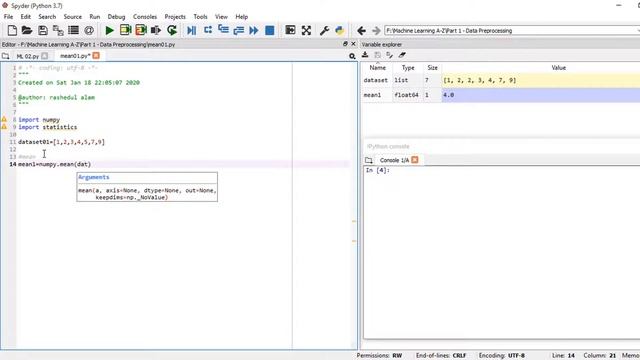
Task: Switch to the ML 02.py tab
Action: click(28, 56)
